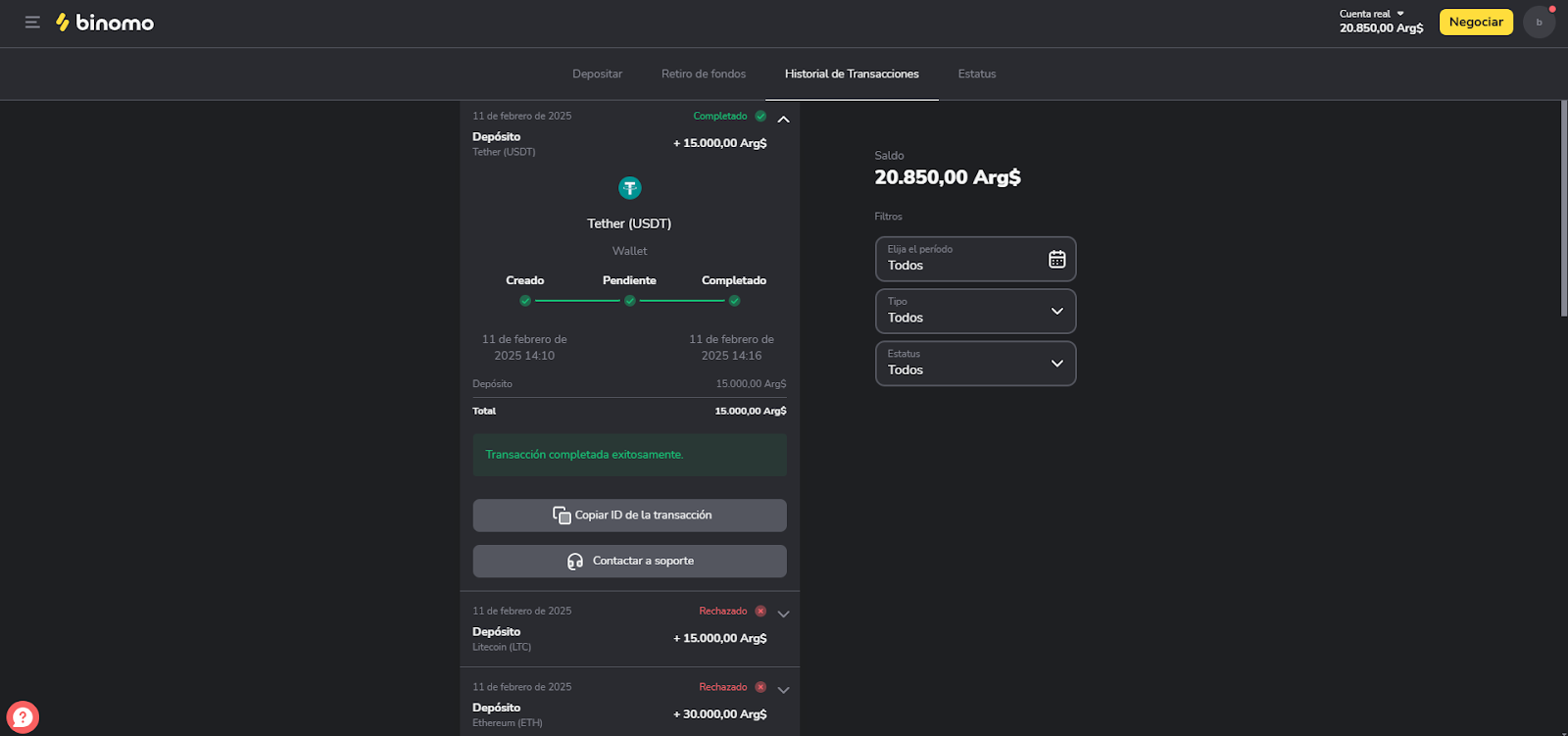
Task: Expand the Ethereum (ETH) deposit details
Action: (783, 690)
